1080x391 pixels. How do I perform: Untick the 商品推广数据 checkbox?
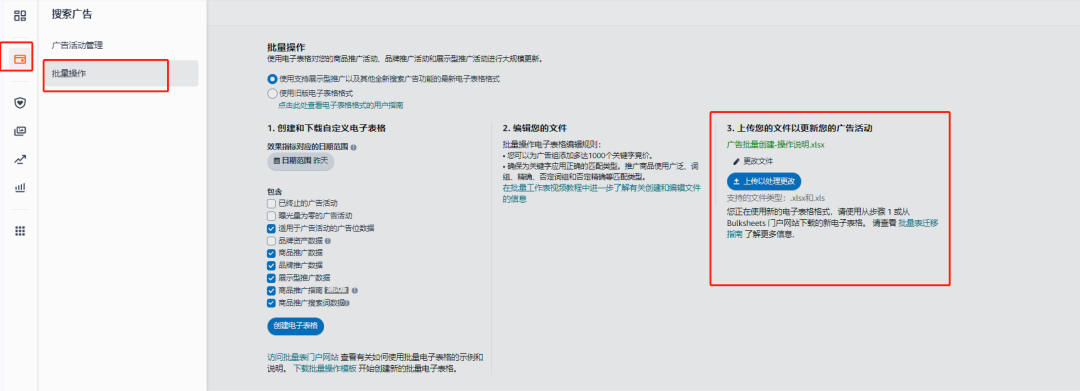tap(271, 253)
